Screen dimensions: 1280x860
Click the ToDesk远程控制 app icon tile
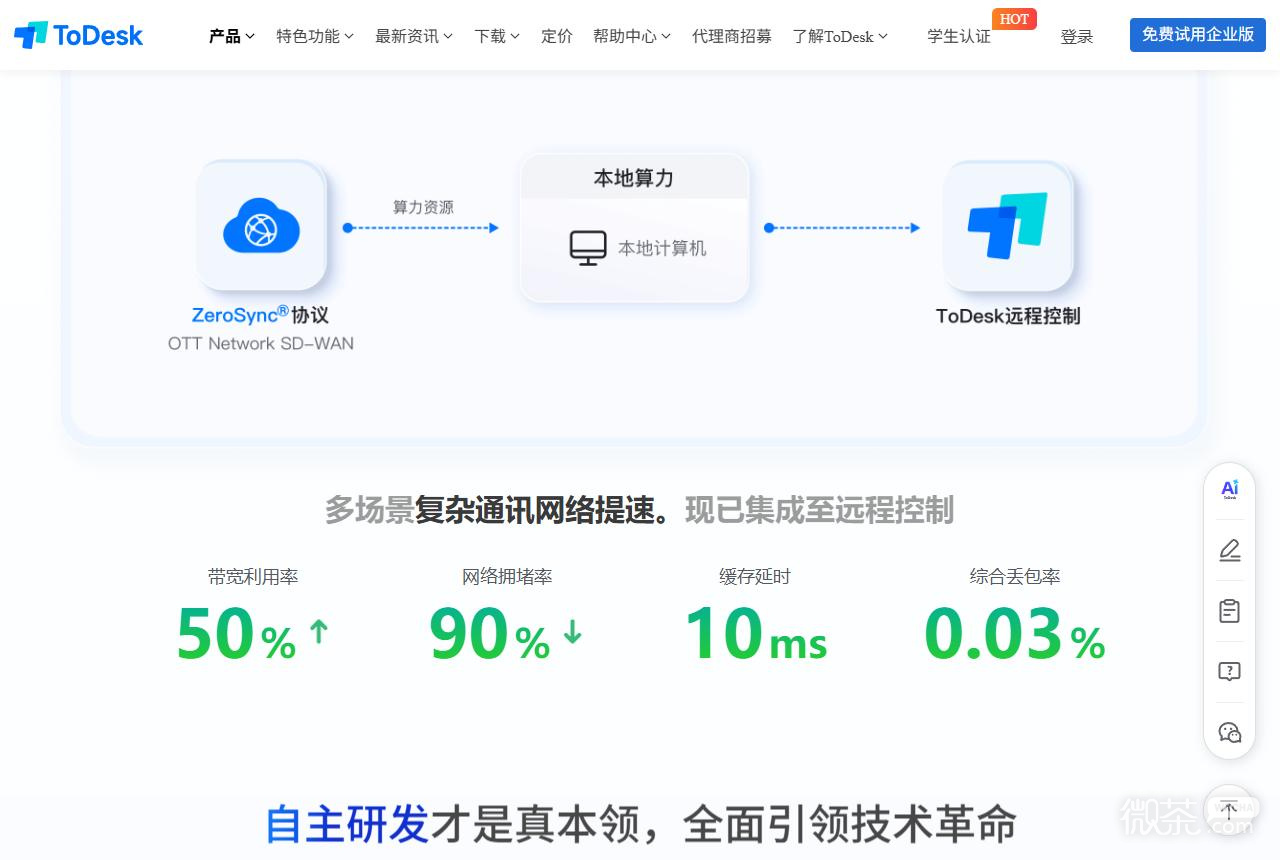point(1008,226)
